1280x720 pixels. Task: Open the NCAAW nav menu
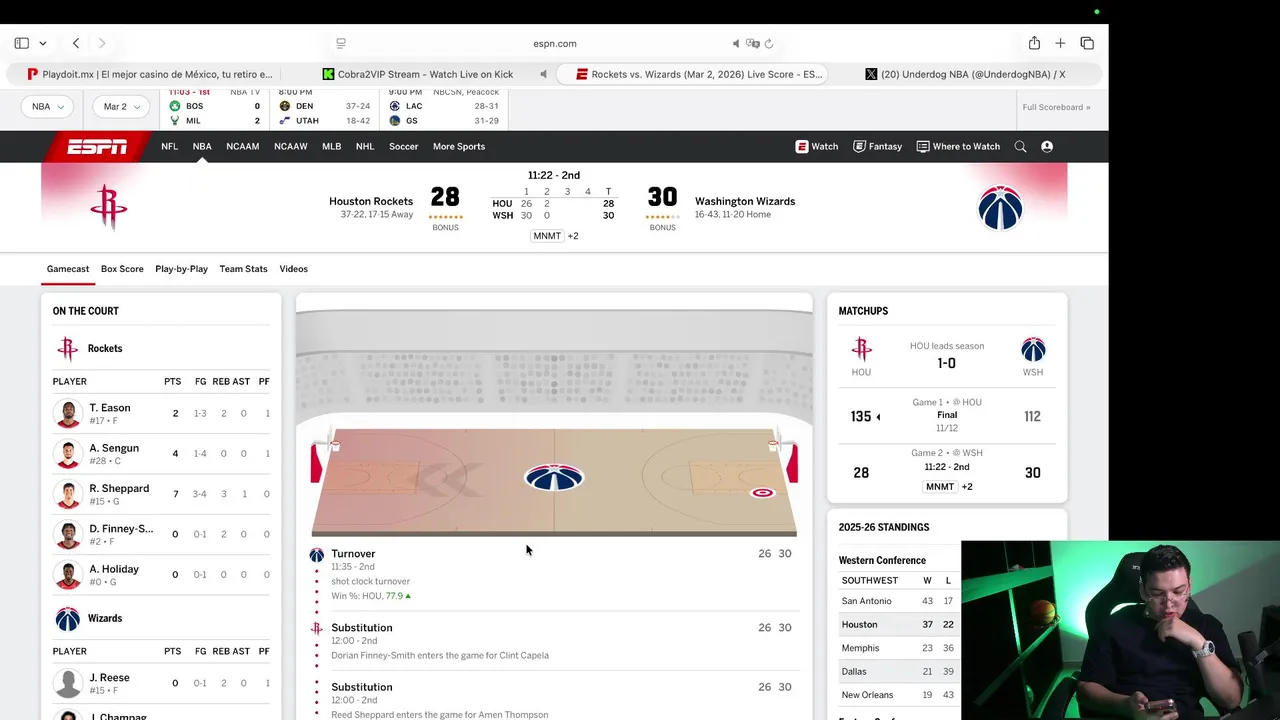point(291,146)
